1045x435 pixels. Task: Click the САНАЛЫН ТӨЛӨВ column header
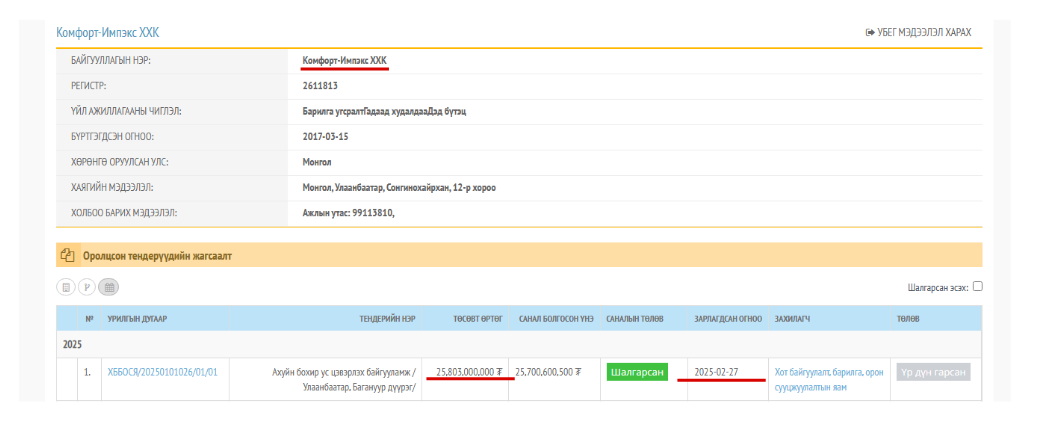636,319
